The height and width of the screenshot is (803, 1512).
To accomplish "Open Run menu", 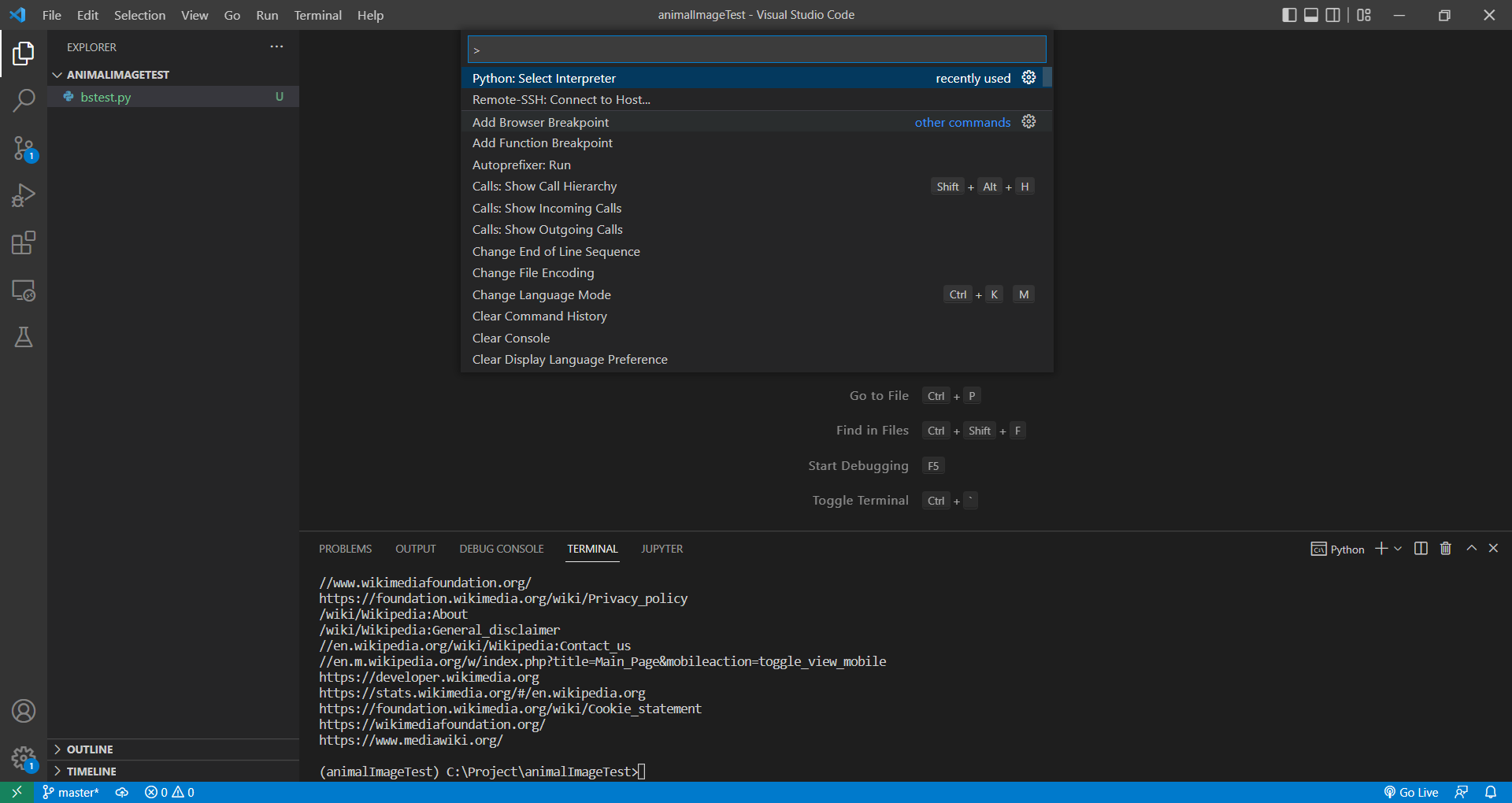I will pos(267,15).
